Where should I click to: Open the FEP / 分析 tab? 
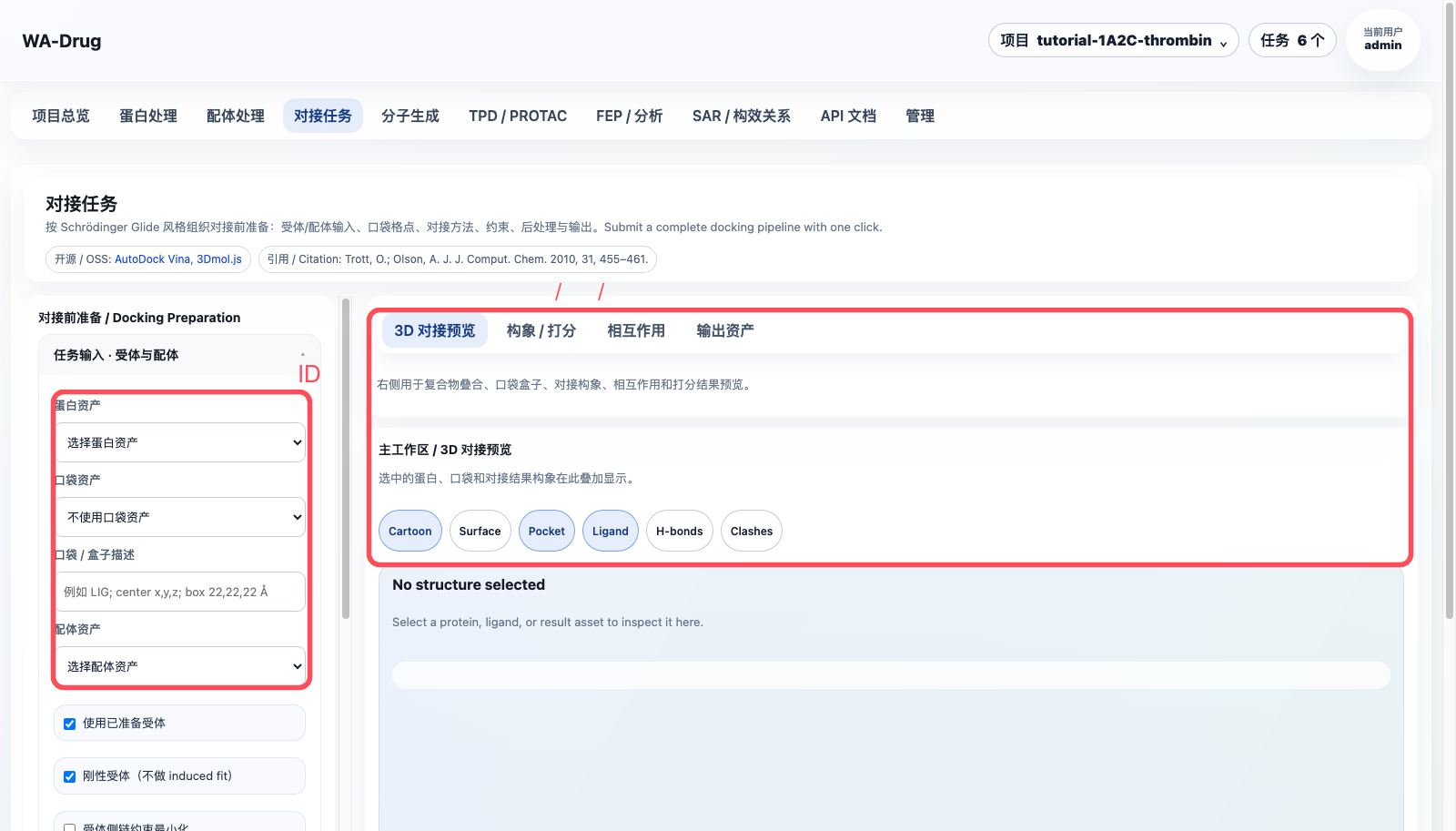[x=630, y=116]
